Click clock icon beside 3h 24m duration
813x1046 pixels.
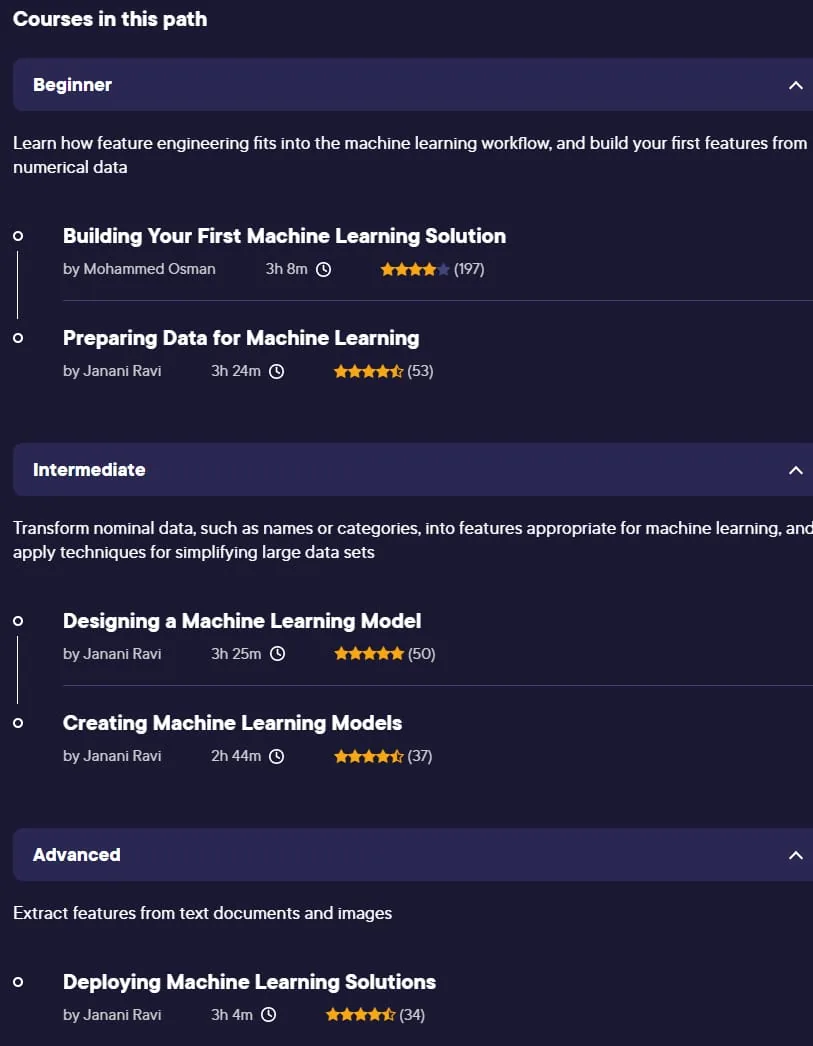tap(277, 372)
